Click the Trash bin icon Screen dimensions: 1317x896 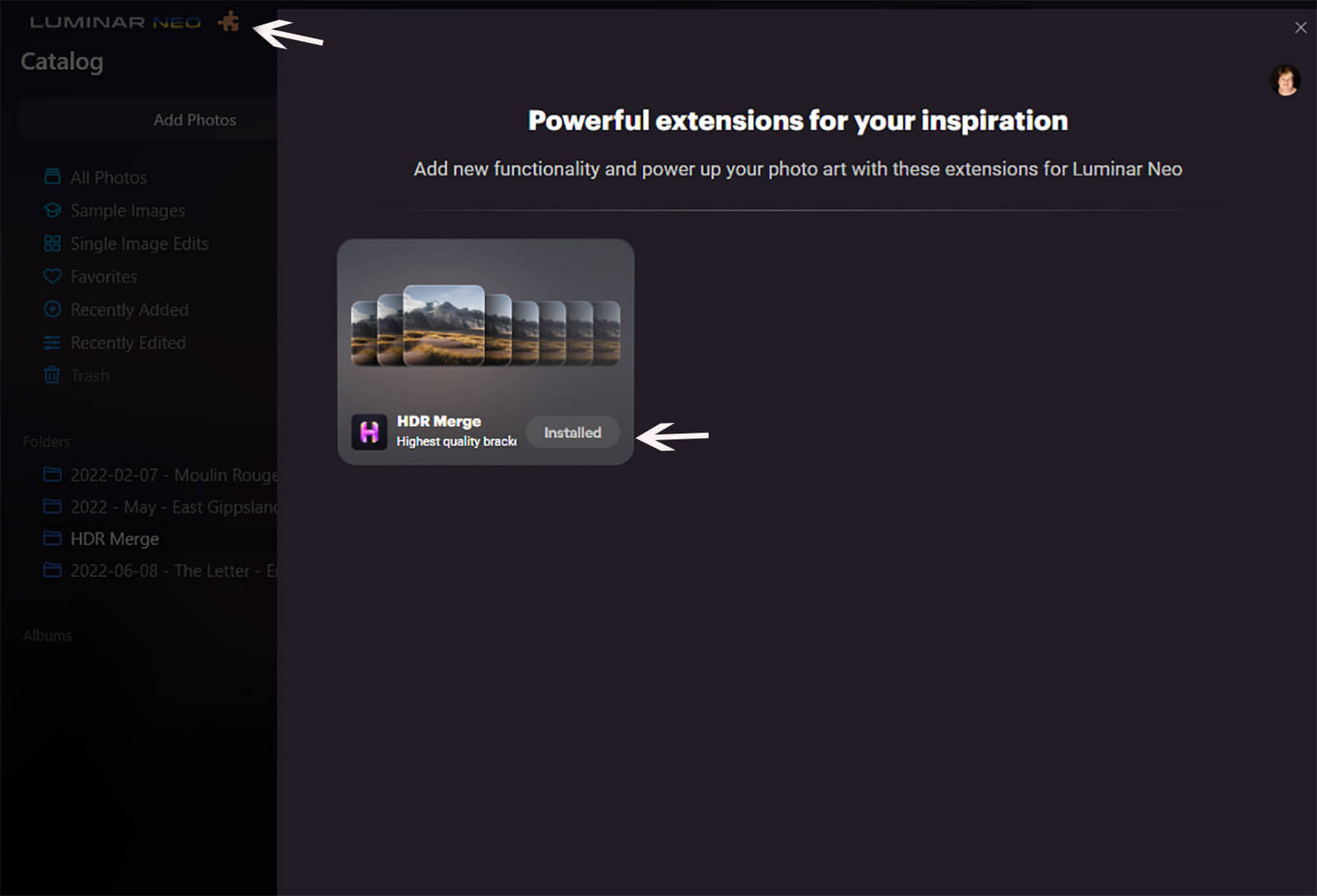(53, 375)
